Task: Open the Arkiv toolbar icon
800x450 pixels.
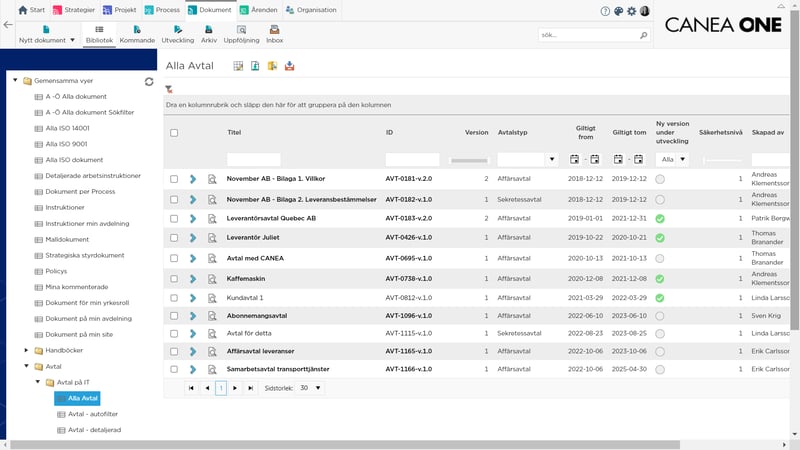Action: 208,30
